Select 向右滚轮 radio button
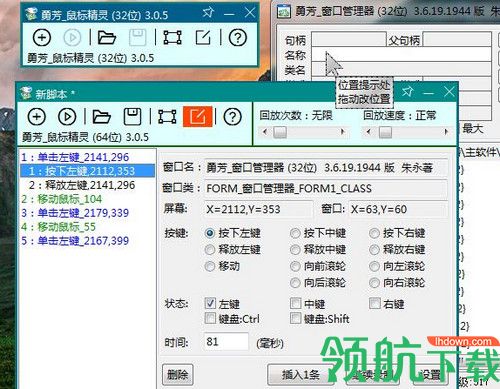The height and width of the screenshot is (389, 500). coord(374,283)
